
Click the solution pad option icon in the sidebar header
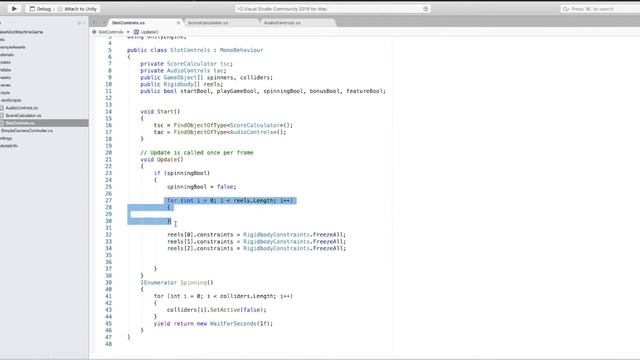79,23
